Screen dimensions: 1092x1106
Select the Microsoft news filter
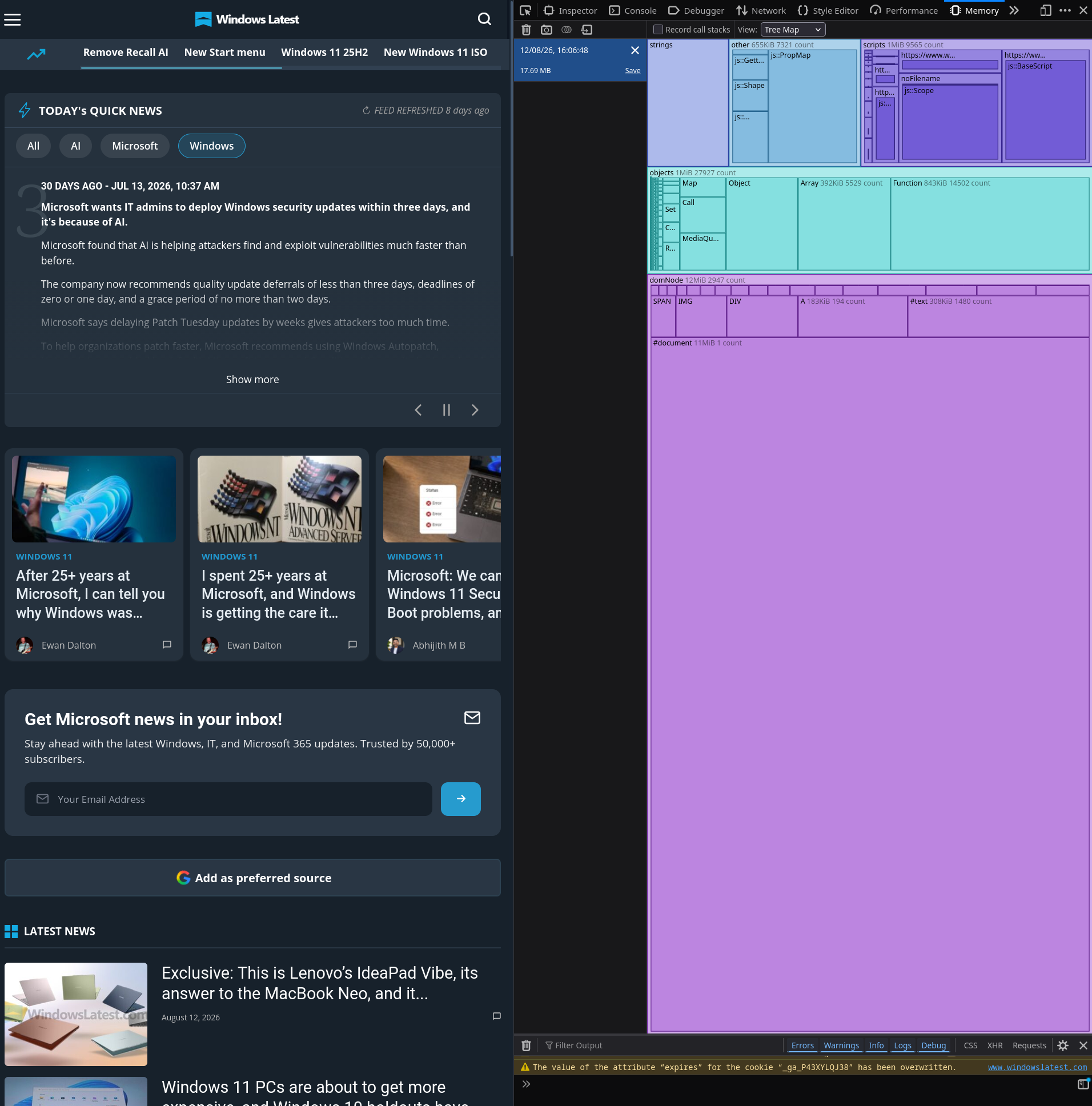pyautogui.click(x=135, y=146)
